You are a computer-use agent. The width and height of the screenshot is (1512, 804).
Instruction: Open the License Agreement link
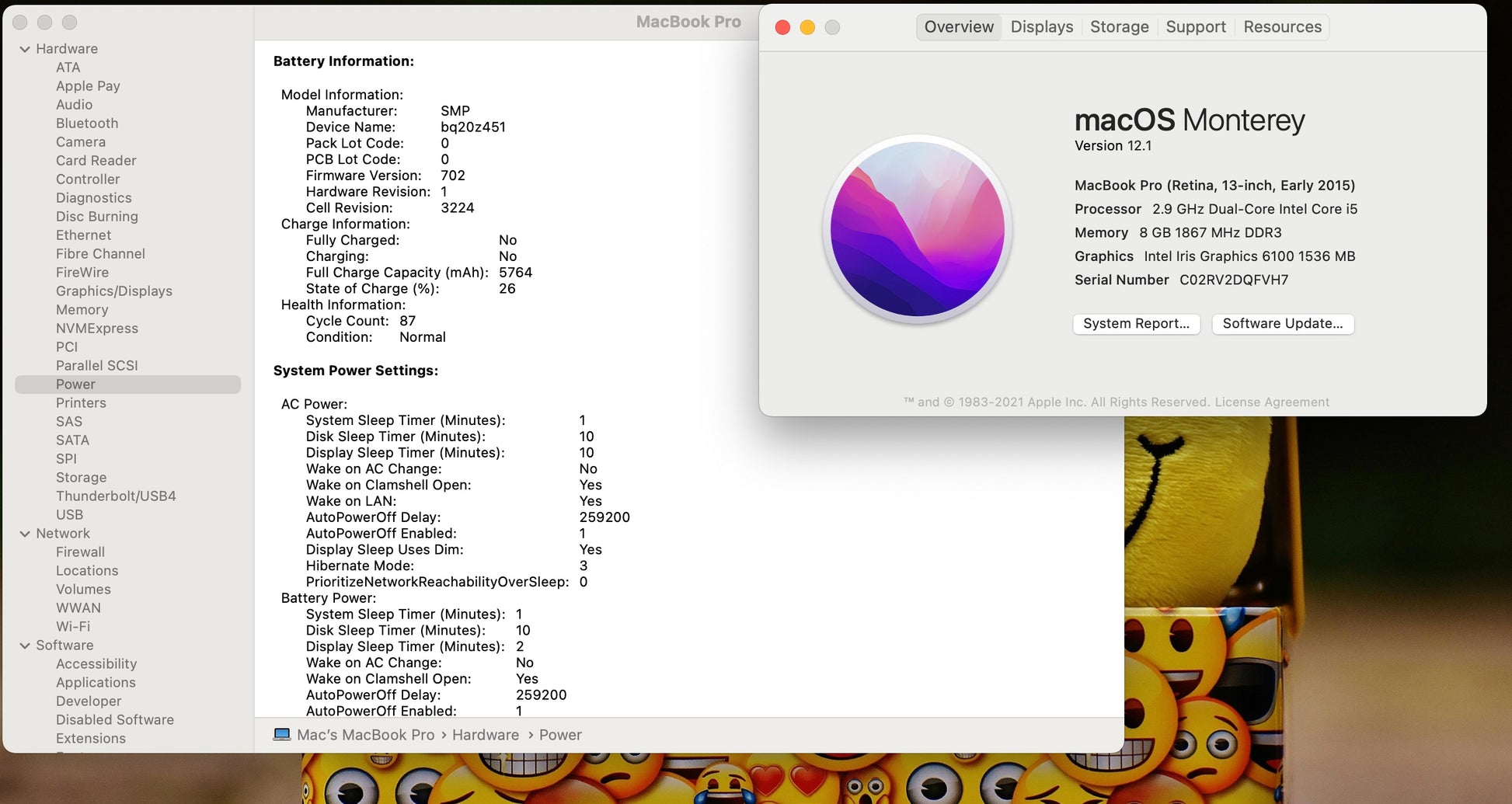click(x=1272, y=402)
